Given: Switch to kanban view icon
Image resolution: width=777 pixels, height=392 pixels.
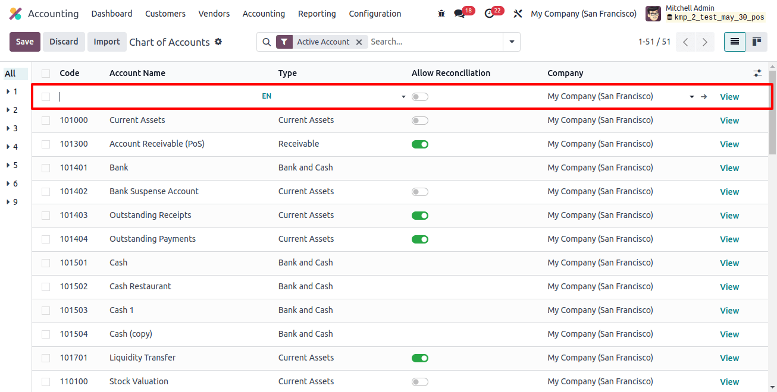Looking at the screenshot, I should (x=757, y=42).
